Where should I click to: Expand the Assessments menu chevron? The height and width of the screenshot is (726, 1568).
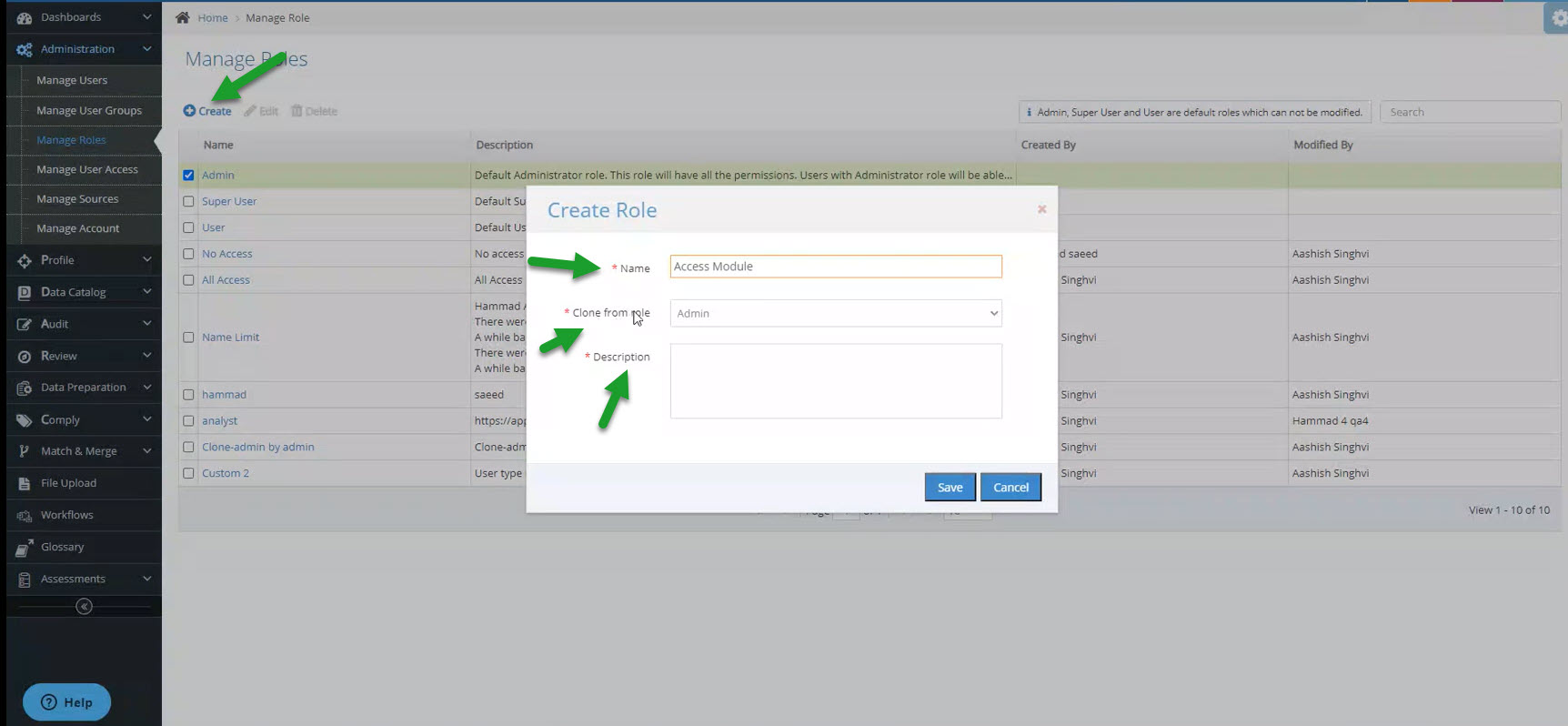click(146, 579)
